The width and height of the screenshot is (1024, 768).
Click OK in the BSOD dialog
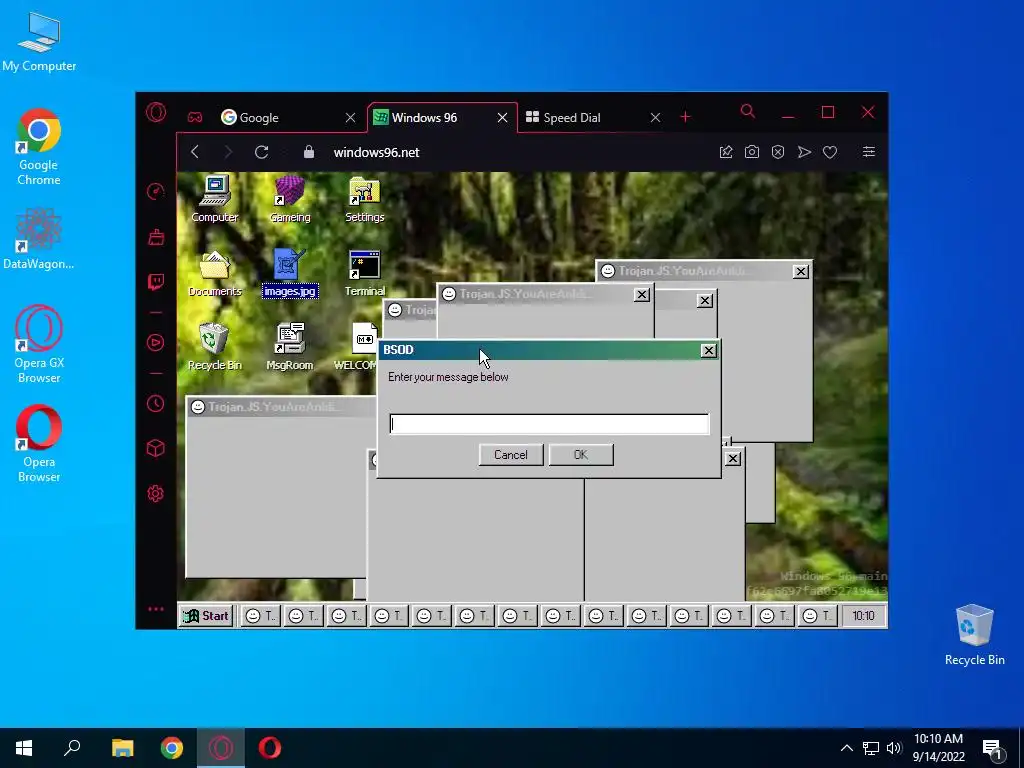point(581,455)
